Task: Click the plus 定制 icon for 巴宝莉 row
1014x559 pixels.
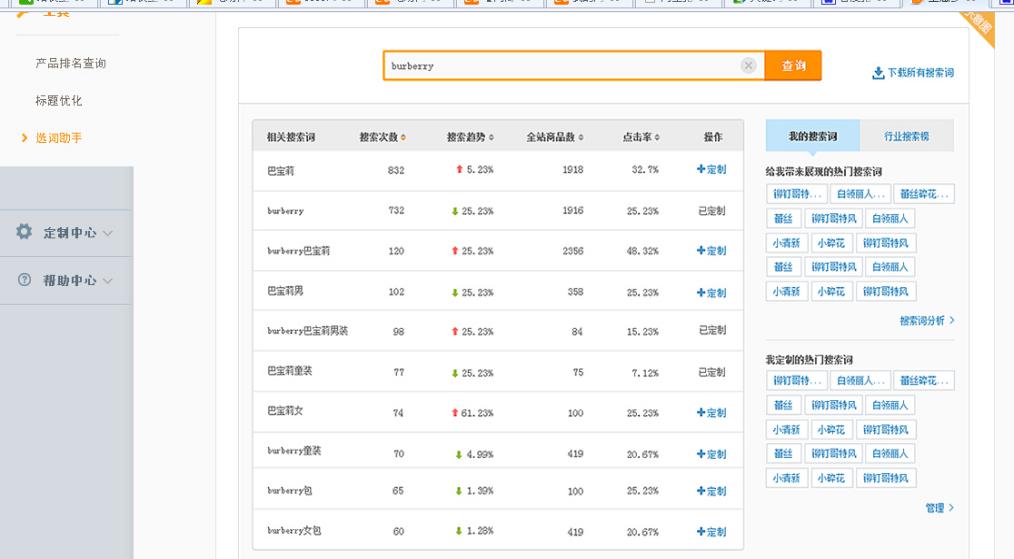Action: 702,170
